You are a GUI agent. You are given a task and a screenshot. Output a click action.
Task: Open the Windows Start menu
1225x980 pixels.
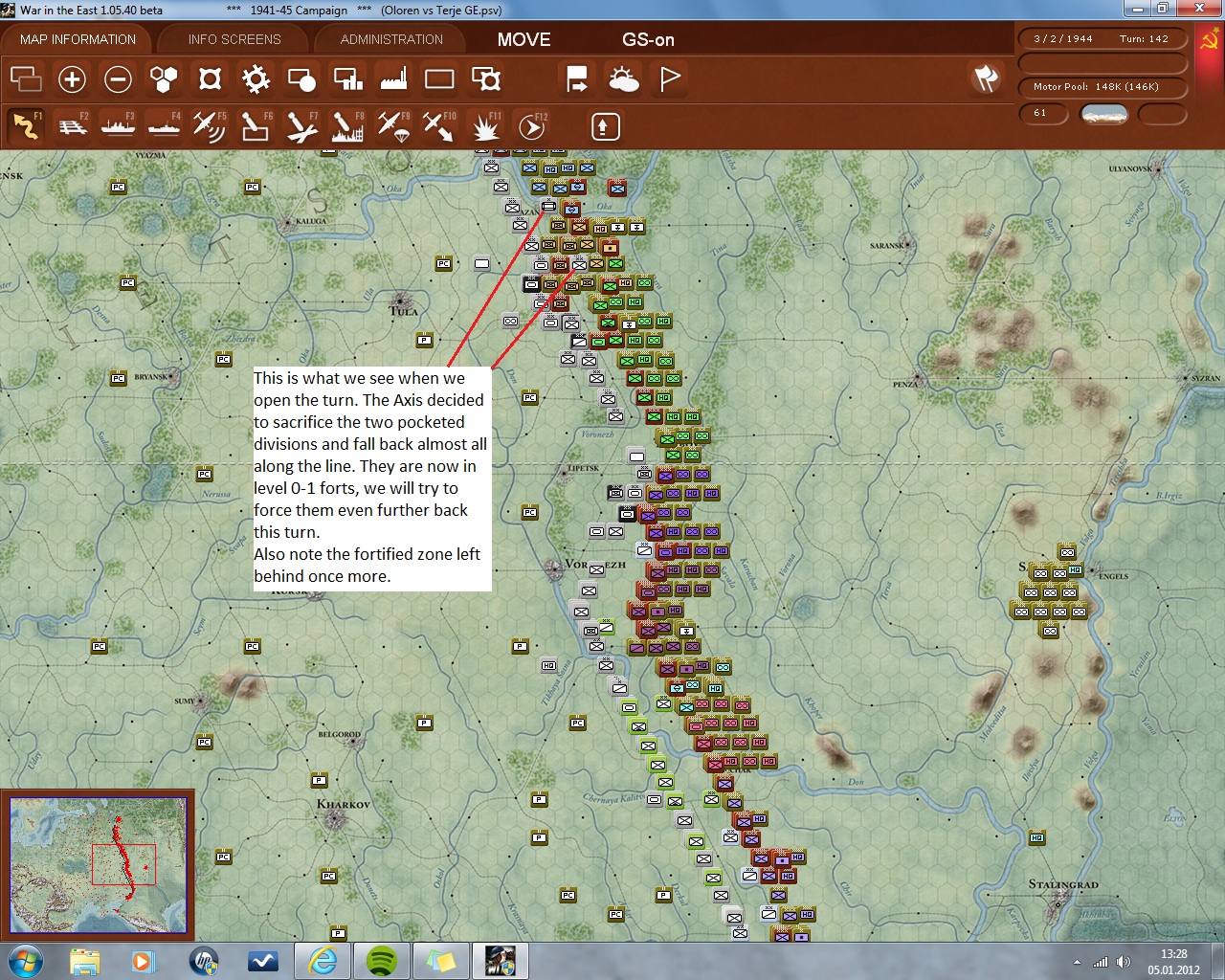click(26, 961)
